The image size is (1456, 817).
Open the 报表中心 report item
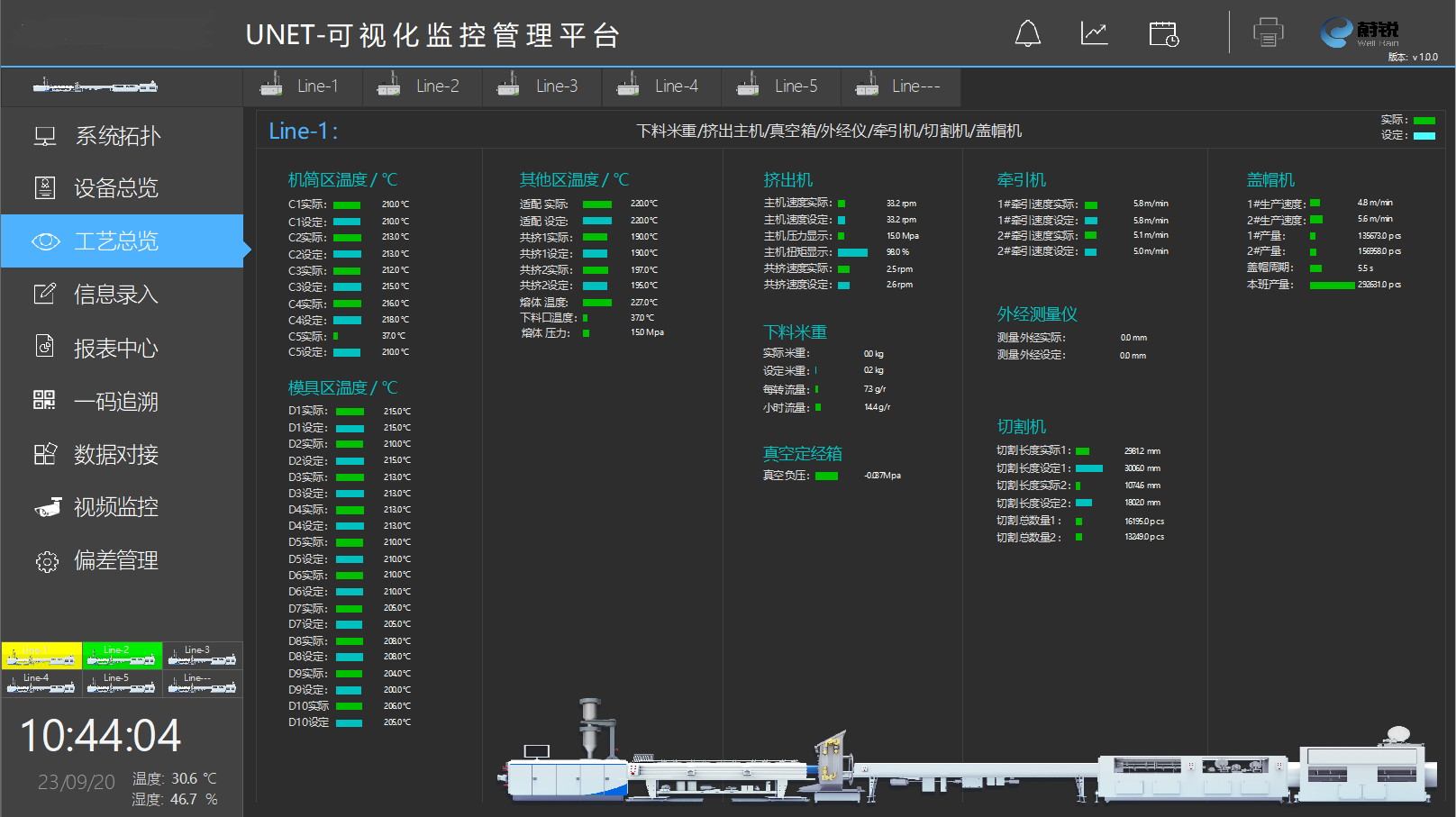(115, 349)
